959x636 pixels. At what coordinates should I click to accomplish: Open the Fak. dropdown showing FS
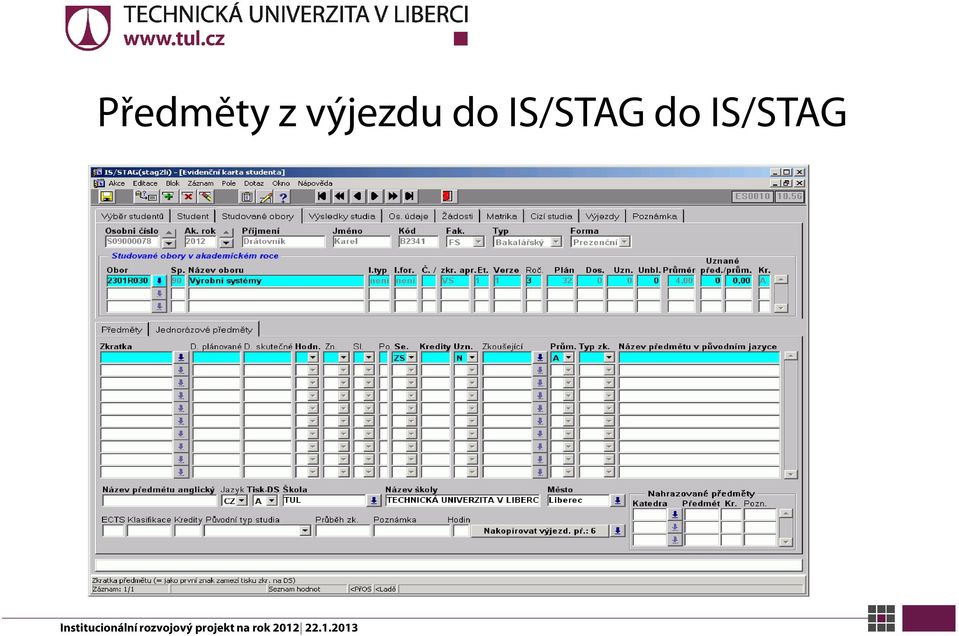(x=478, y=242)
